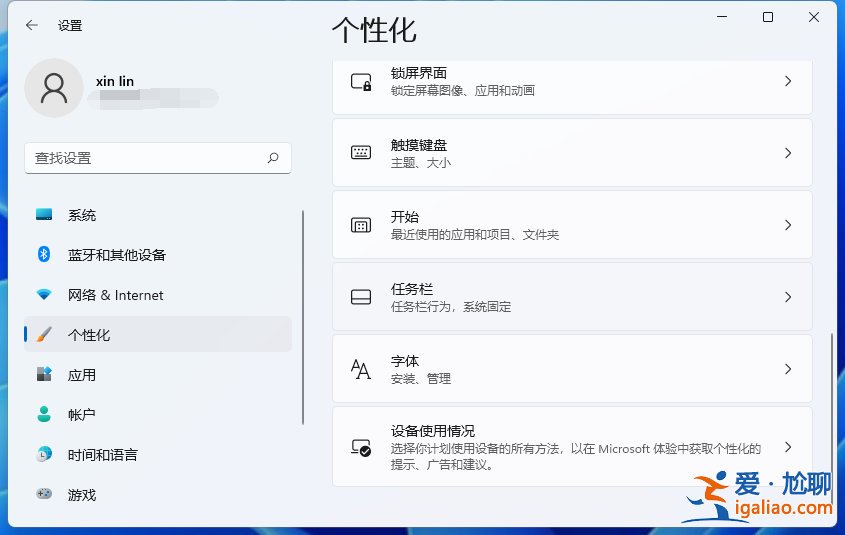Click the 个性化 page heading
The image size is (845, 535).
pos(374,30)
